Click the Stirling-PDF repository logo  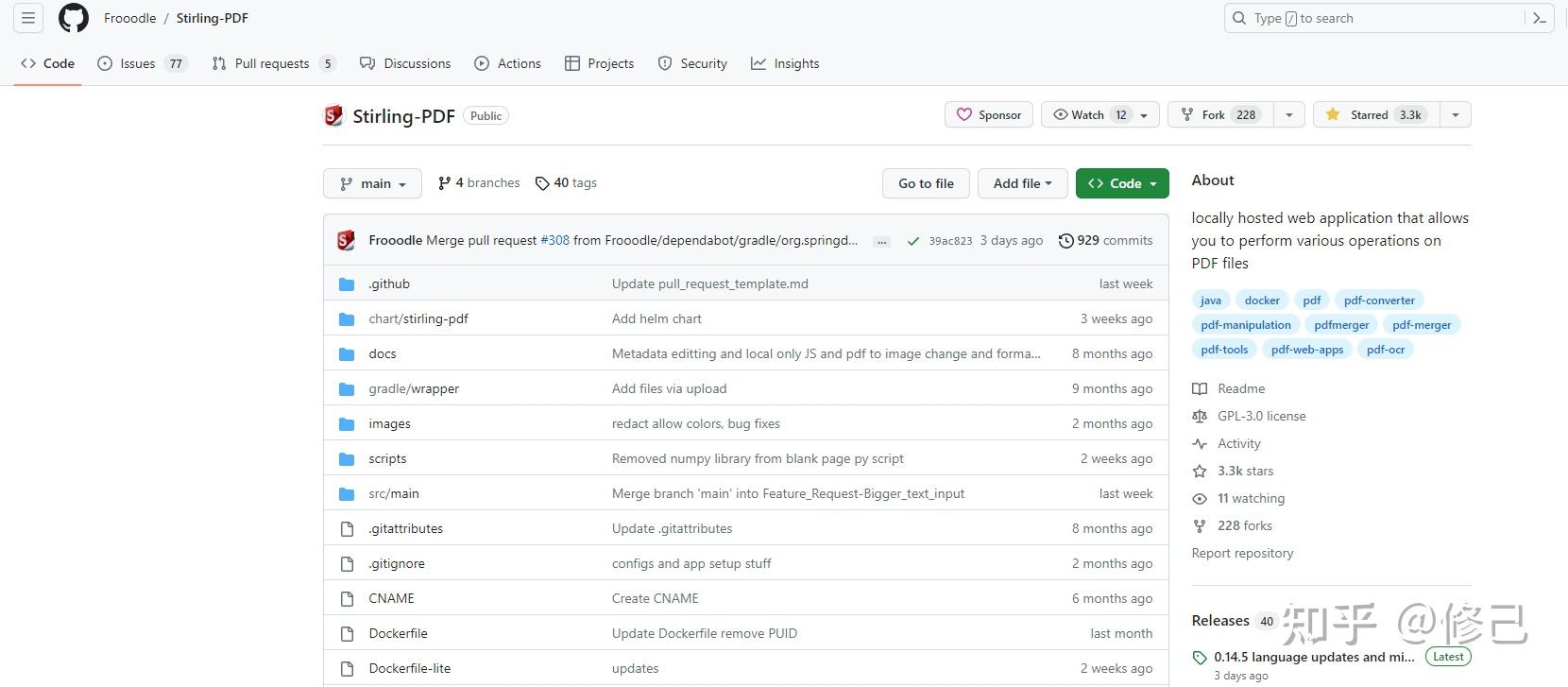click(333, 115)
